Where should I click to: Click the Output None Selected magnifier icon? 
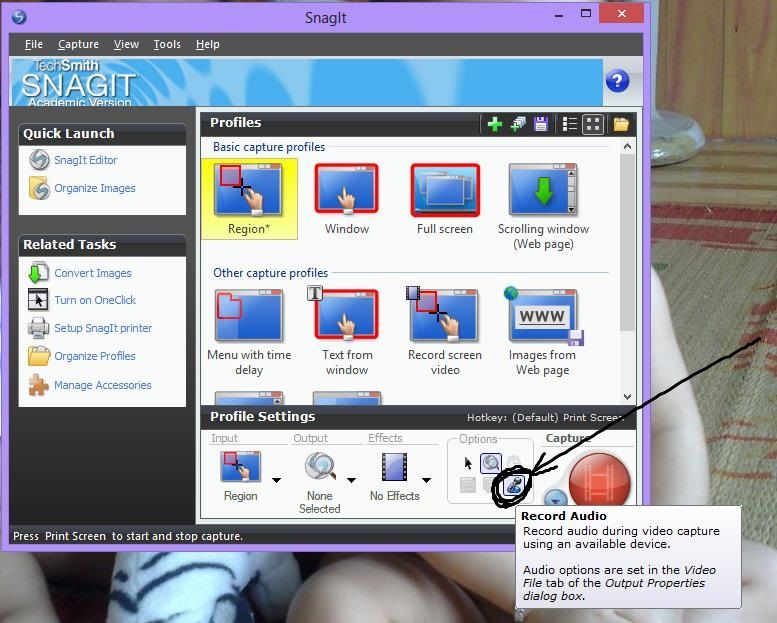pos(320,466)
